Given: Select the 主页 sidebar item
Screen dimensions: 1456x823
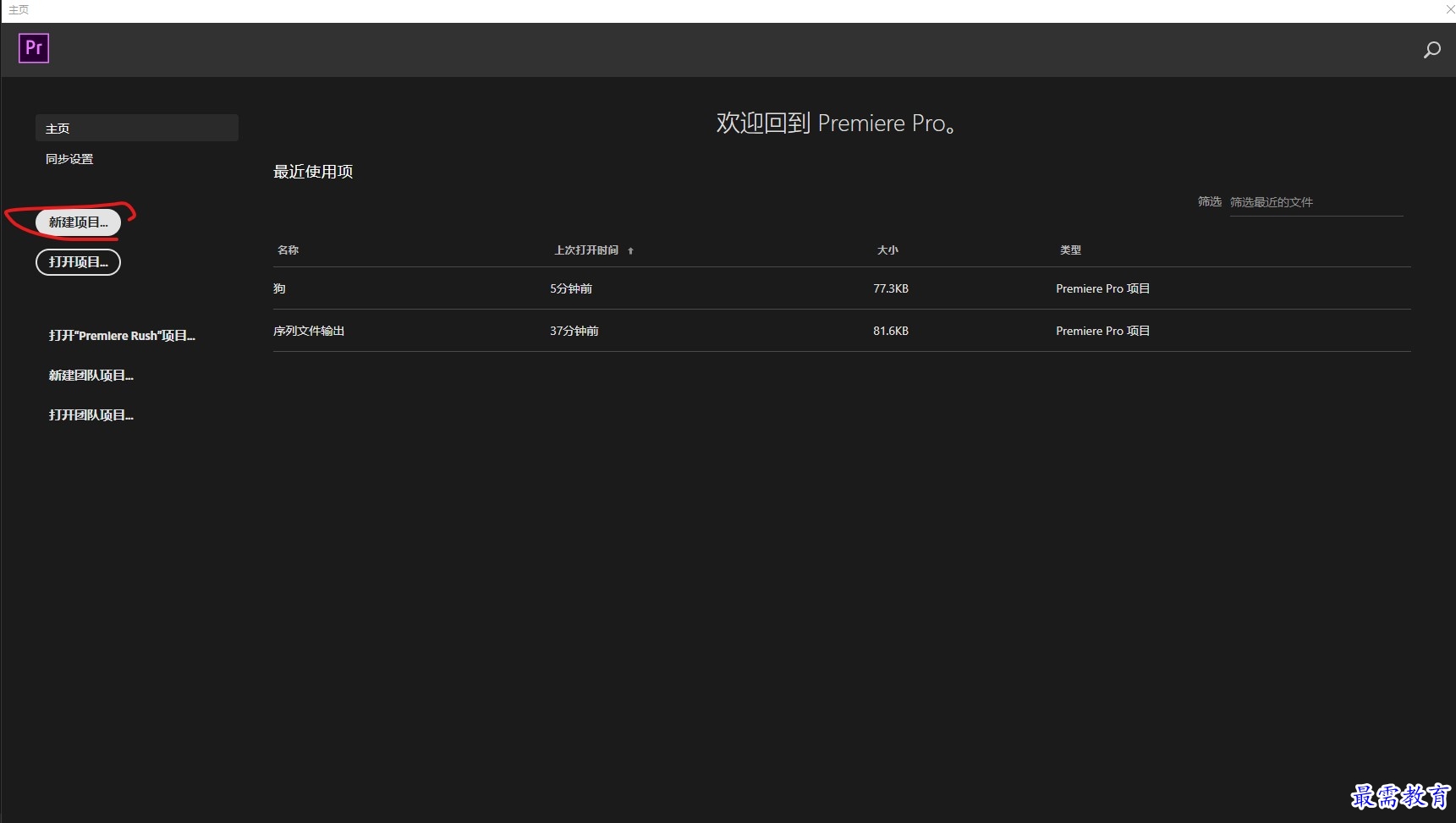Looking at the screenshot, I should (x=137, y=128).
